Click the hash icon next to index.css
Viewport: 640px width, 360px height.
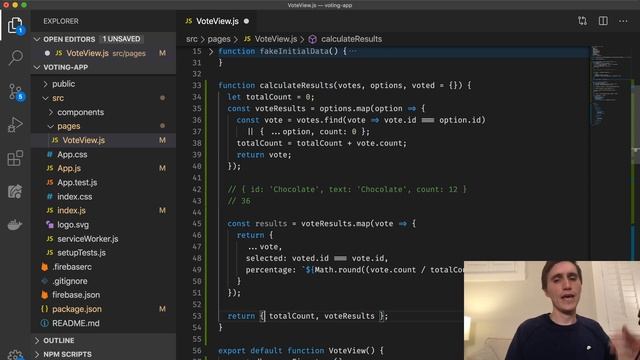click(x=50, y=197)
